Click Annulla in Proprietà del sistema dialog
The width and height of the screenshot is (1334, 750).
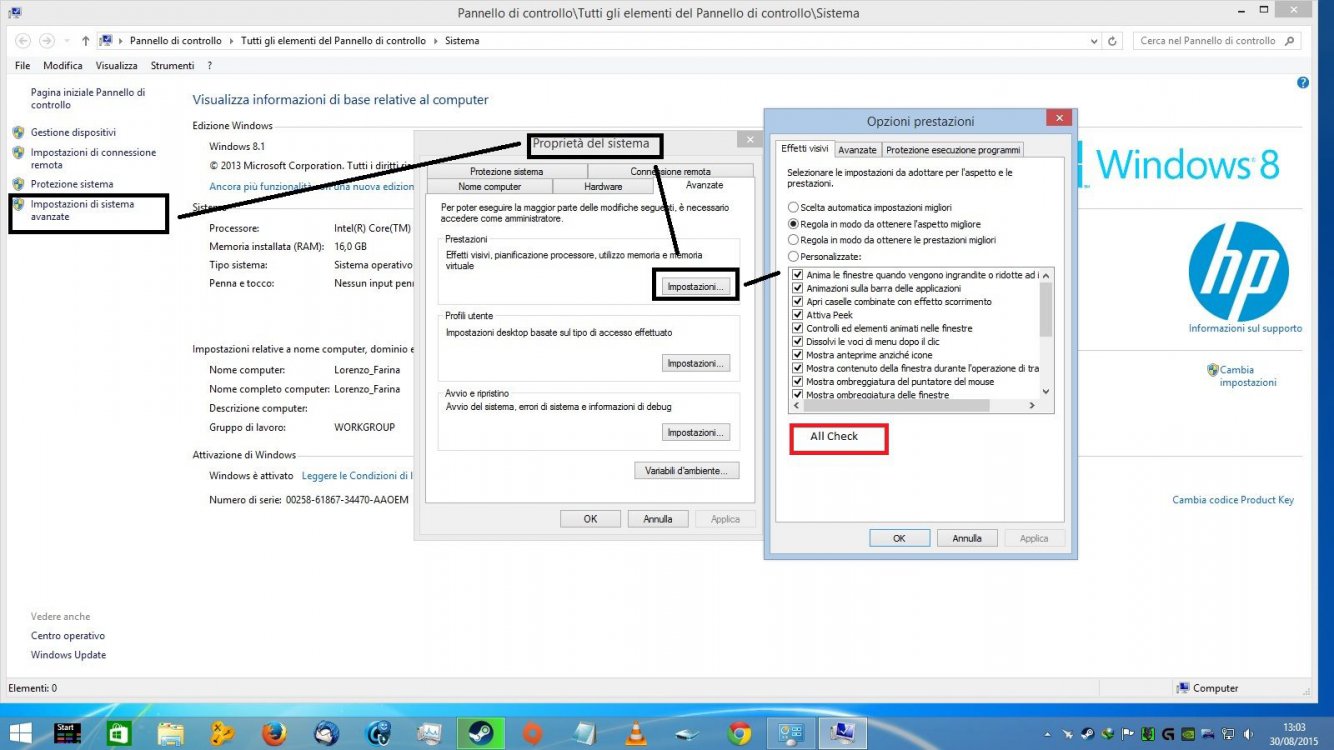(658, 519)
